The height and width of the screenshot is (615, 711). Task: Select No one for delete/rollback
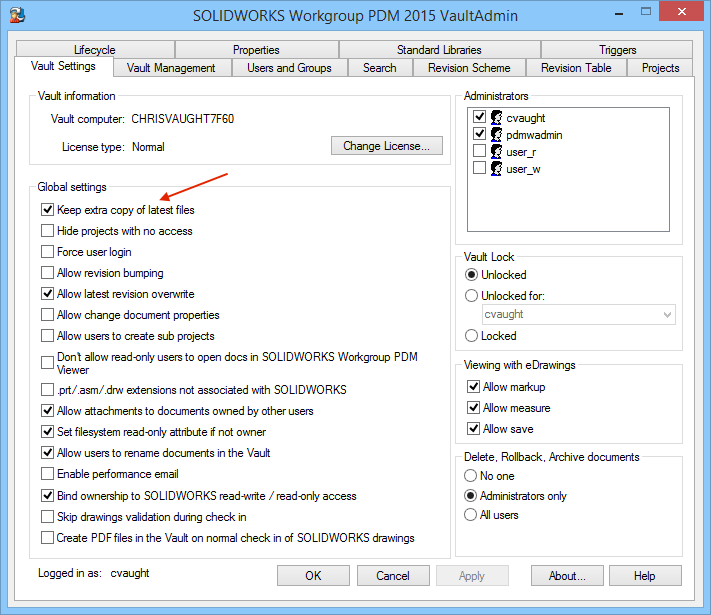[471, 475]
